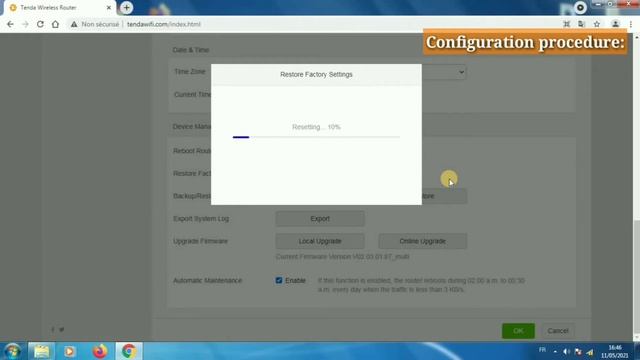Click the screen capture icon in address bar
This screenshot has width=640, height=360.
pyautogui.click(x=567, y=24)
